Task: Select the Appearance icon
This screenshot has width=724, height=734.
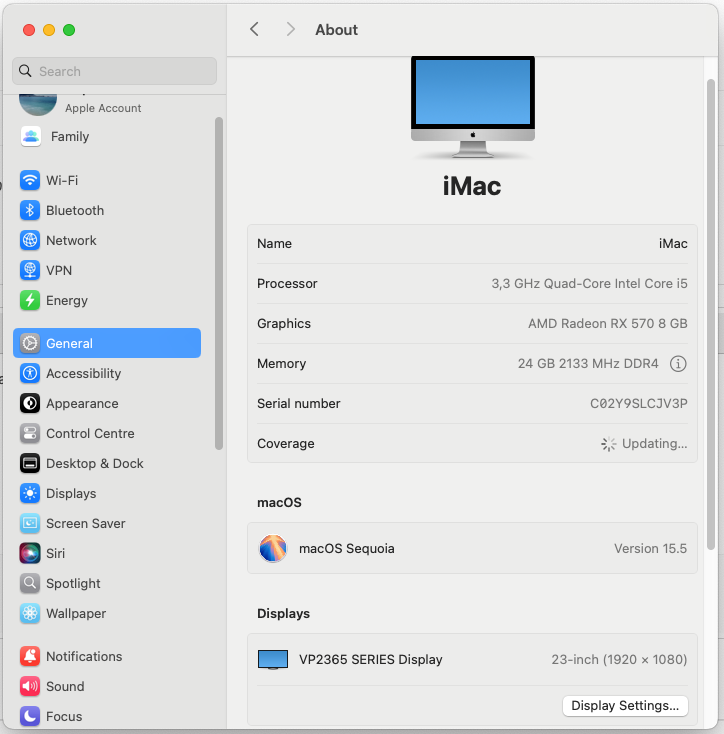Action: 30,403
